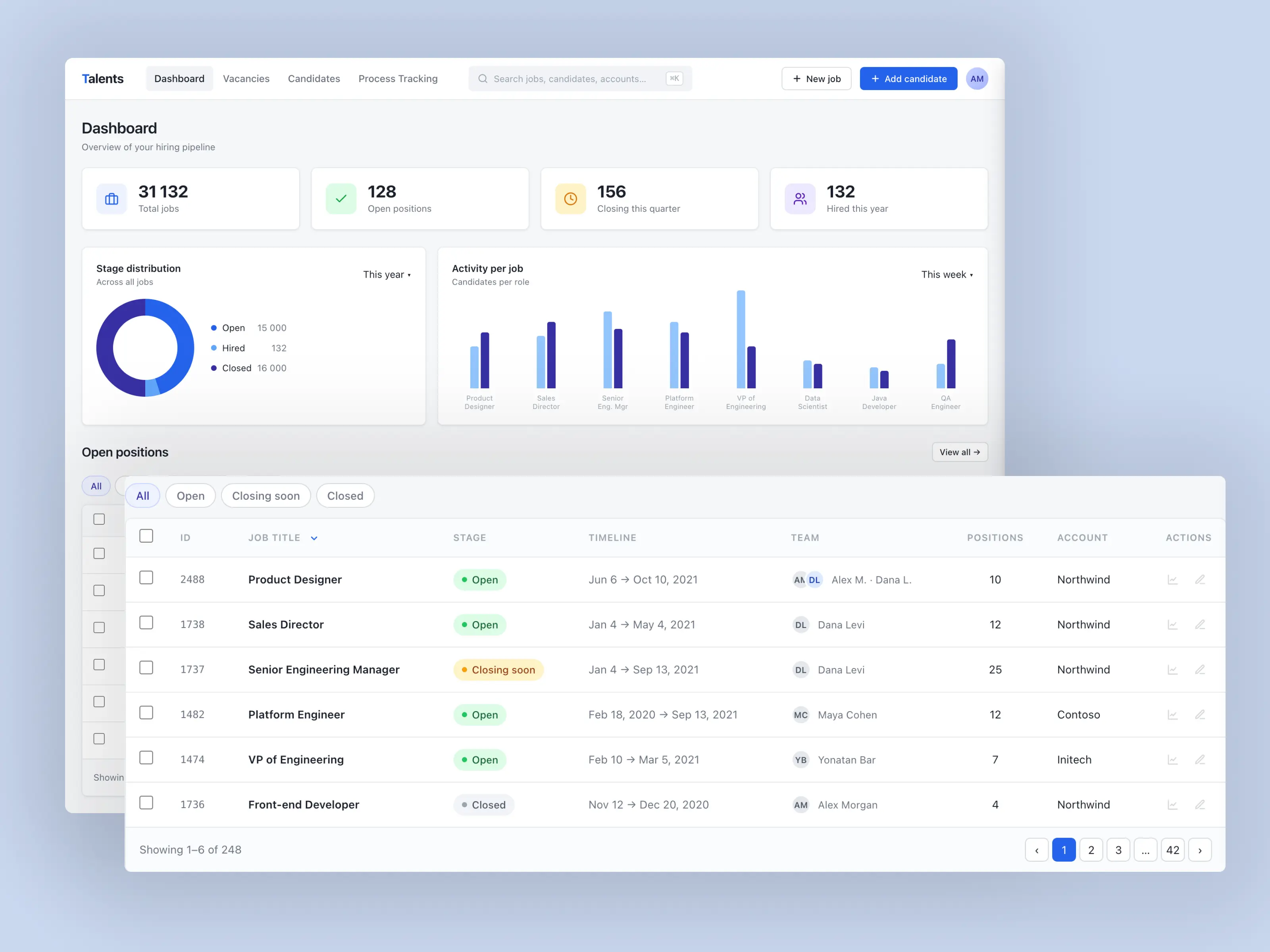Viewport: 1270px width, 952px height.
Task: Focus the search jobs, candidates, accounts field
Action: 580,79
